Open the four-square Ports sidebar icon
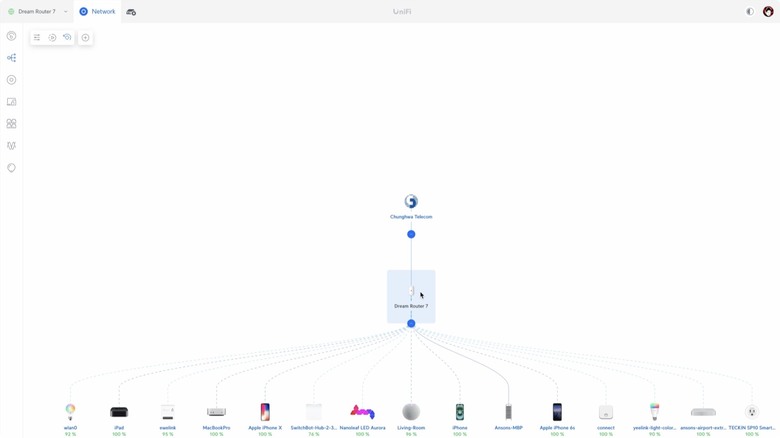The image size is (780, 438). pyautogui.click(x=11, y=123)
